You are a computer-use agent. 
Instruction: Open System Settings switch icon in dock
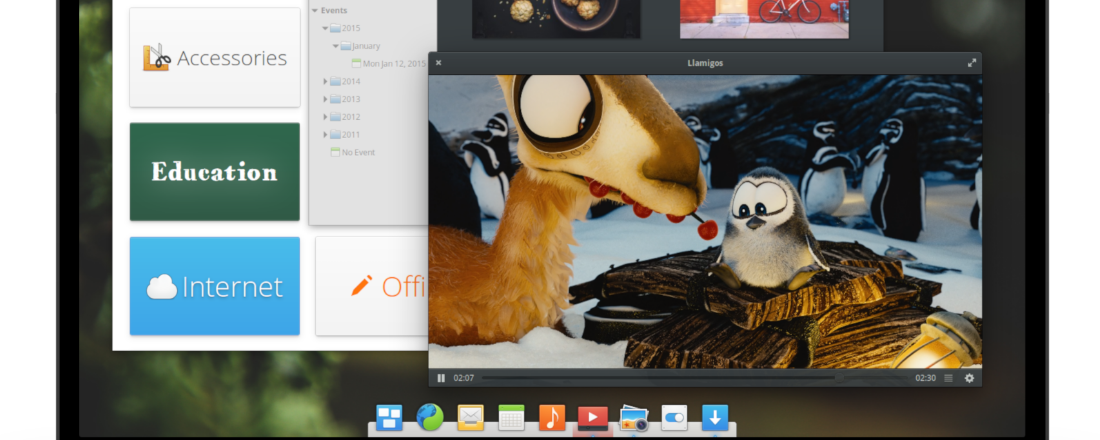tap(674, 418)
